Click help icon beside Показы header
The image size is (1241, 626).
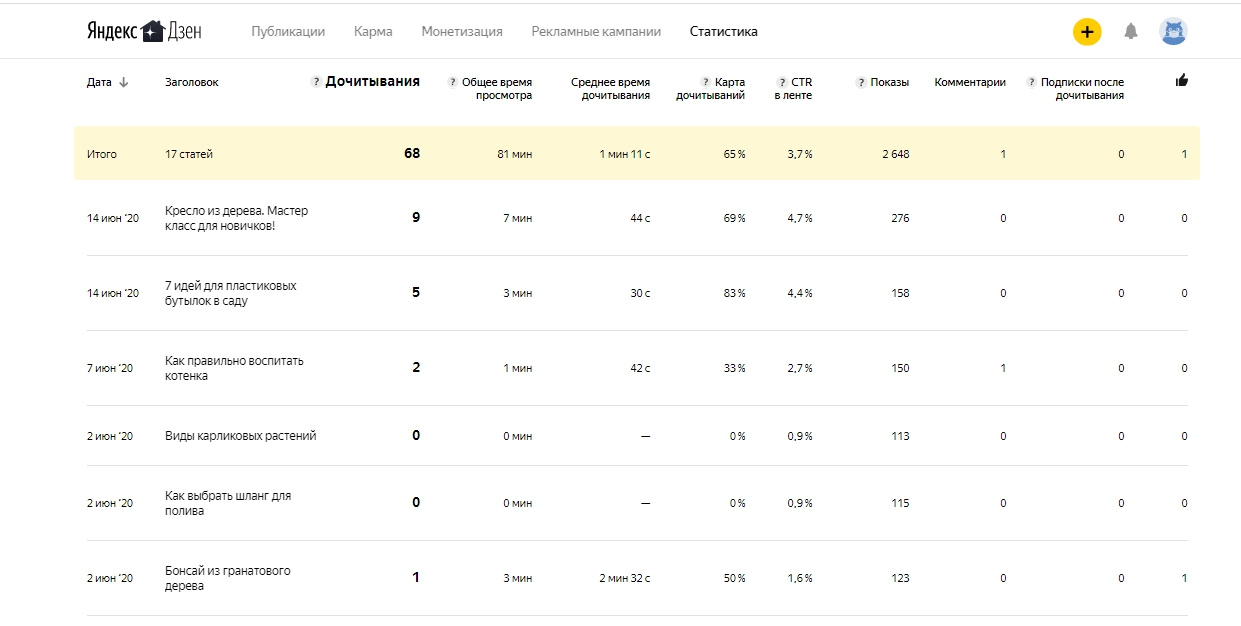click(x=861, y=83)
